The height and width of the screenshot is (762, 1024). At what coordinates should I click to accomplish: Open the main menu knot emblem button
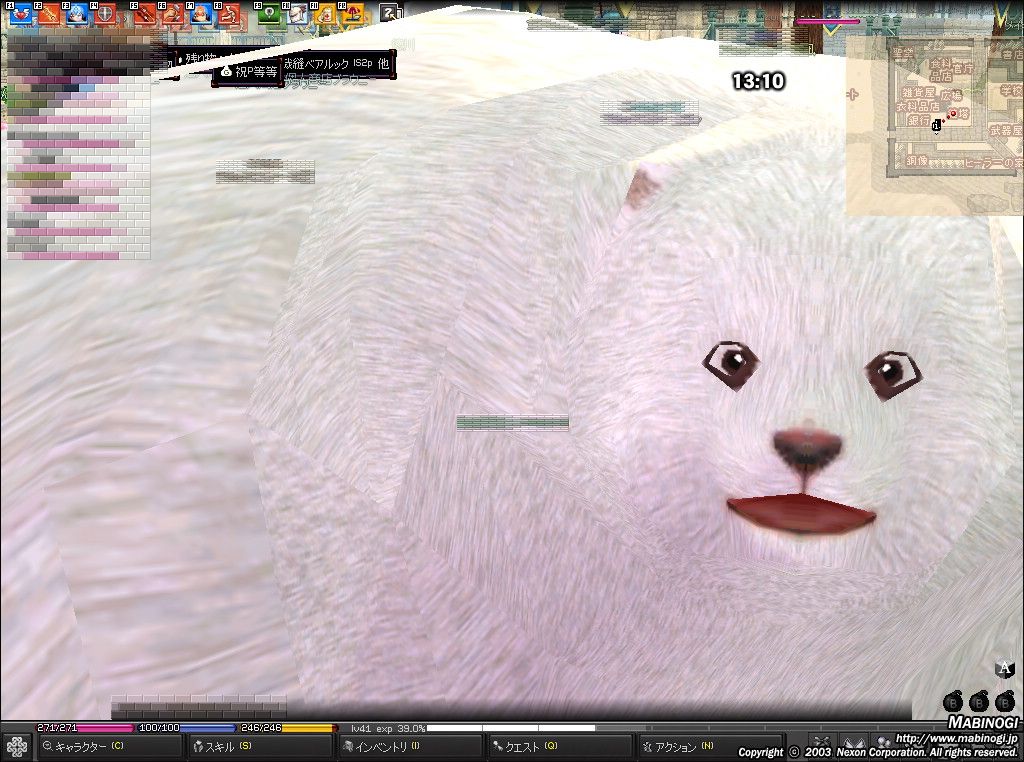[17, 747]
